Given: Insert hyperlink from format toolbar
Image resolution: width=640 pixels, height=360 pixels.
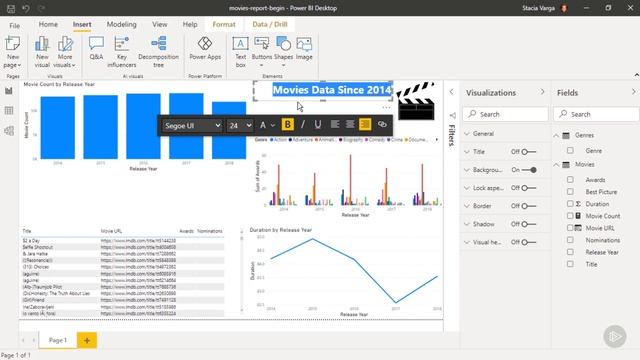Looking at the screenshot, I should pyautogui.click(x=382, y=124).
